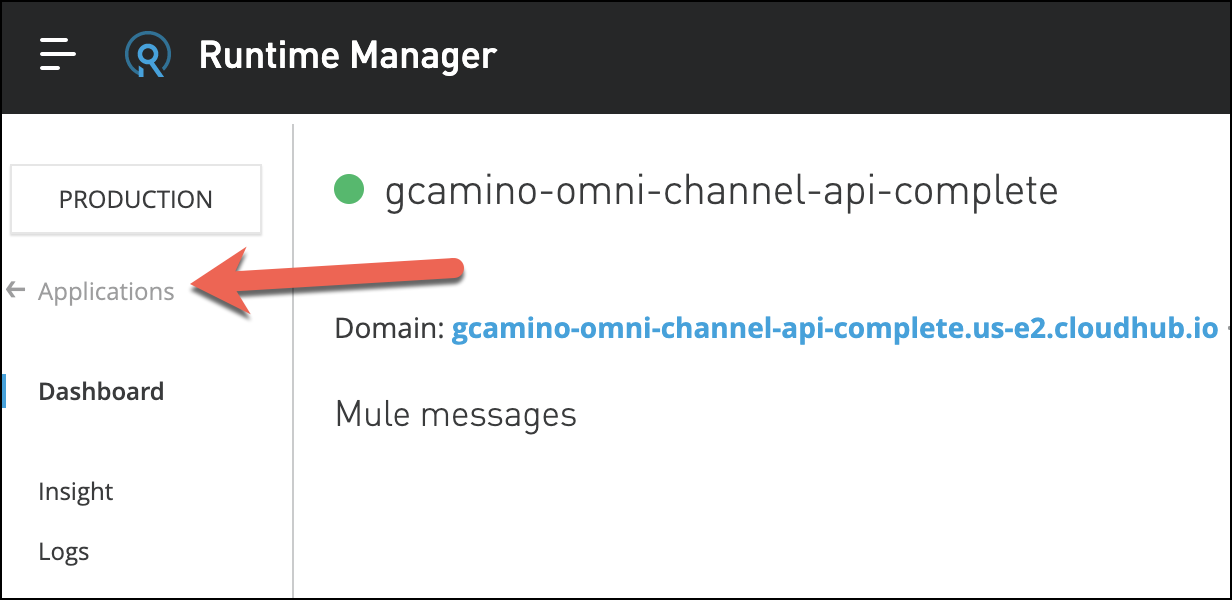Click the back arrow beside Applications
The width and height of the screenshot is (1232, 600).
click(x=15, y=291)
